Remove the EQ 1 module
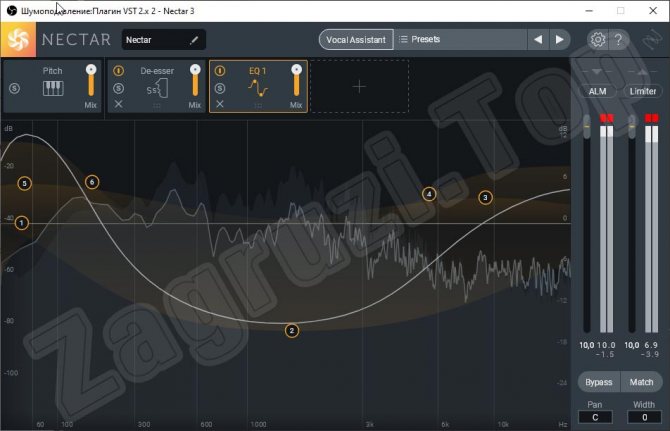The image size is (670, 431). 220,104
